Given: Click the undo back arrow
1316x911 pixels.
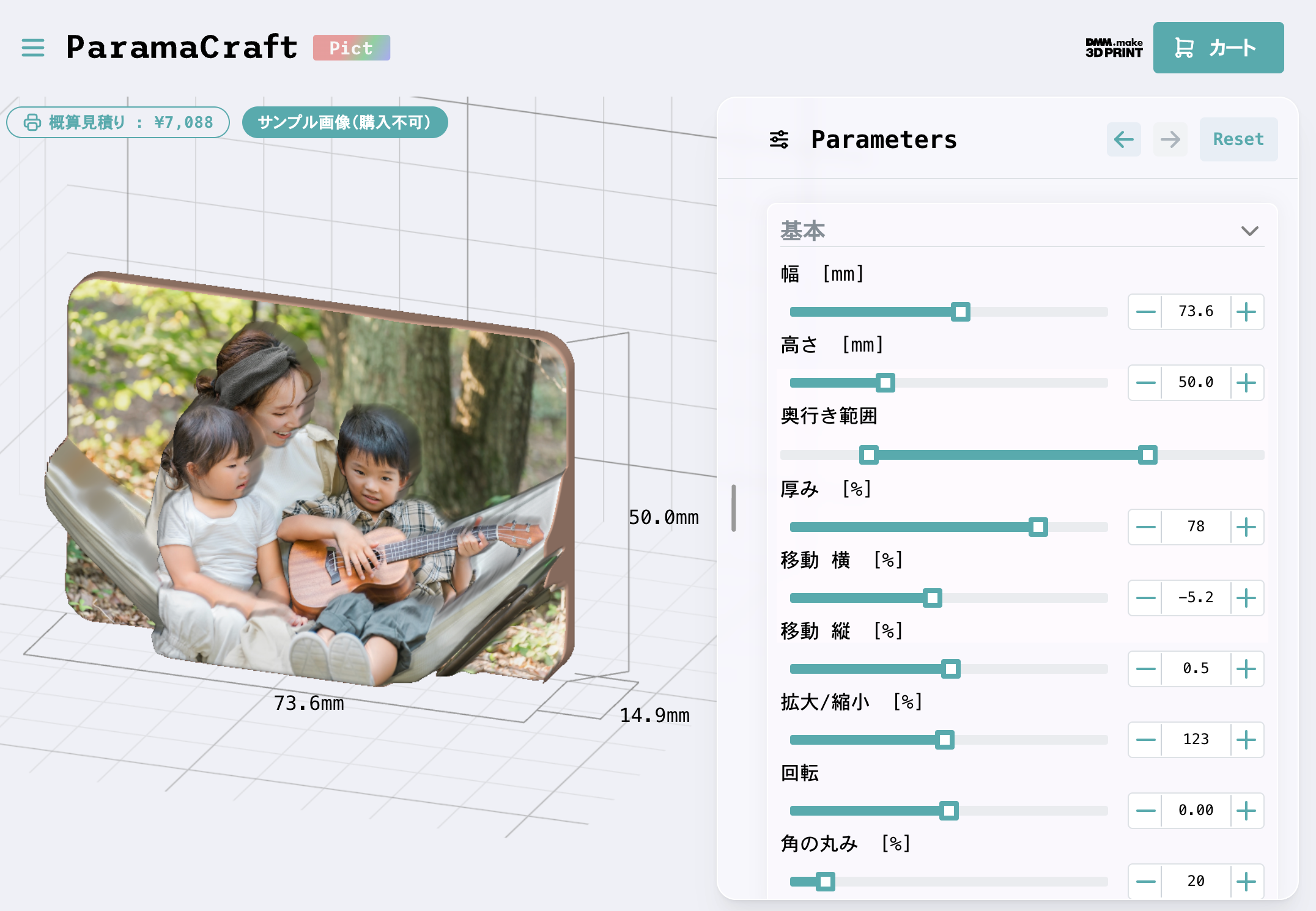Looking at the screenshot, I should [x=1123, y=139].
